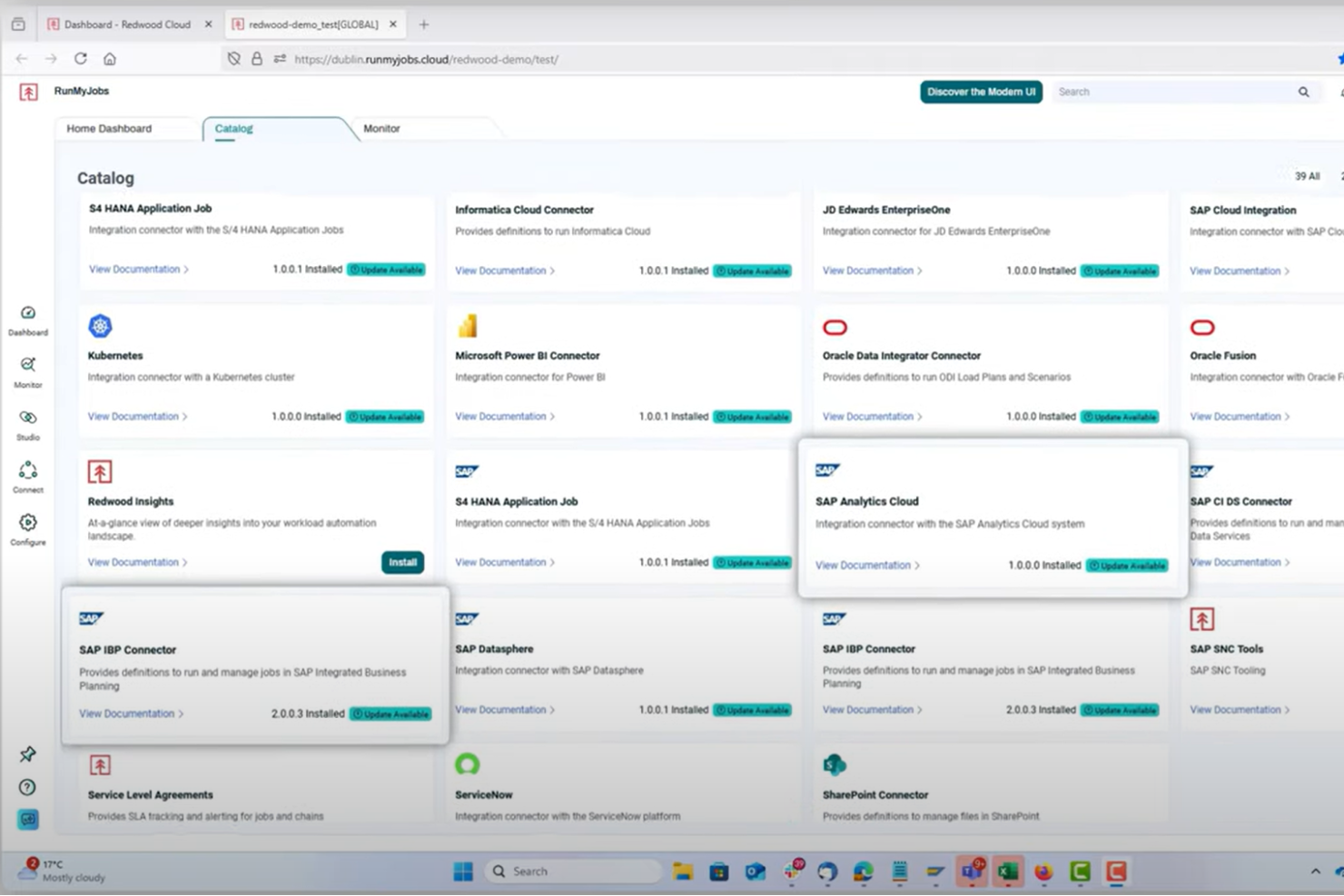Click Update Available on Informatica Cloud Connector
Image resolution: width=1344 pixels, height=896 pixels.
[752, 271]
